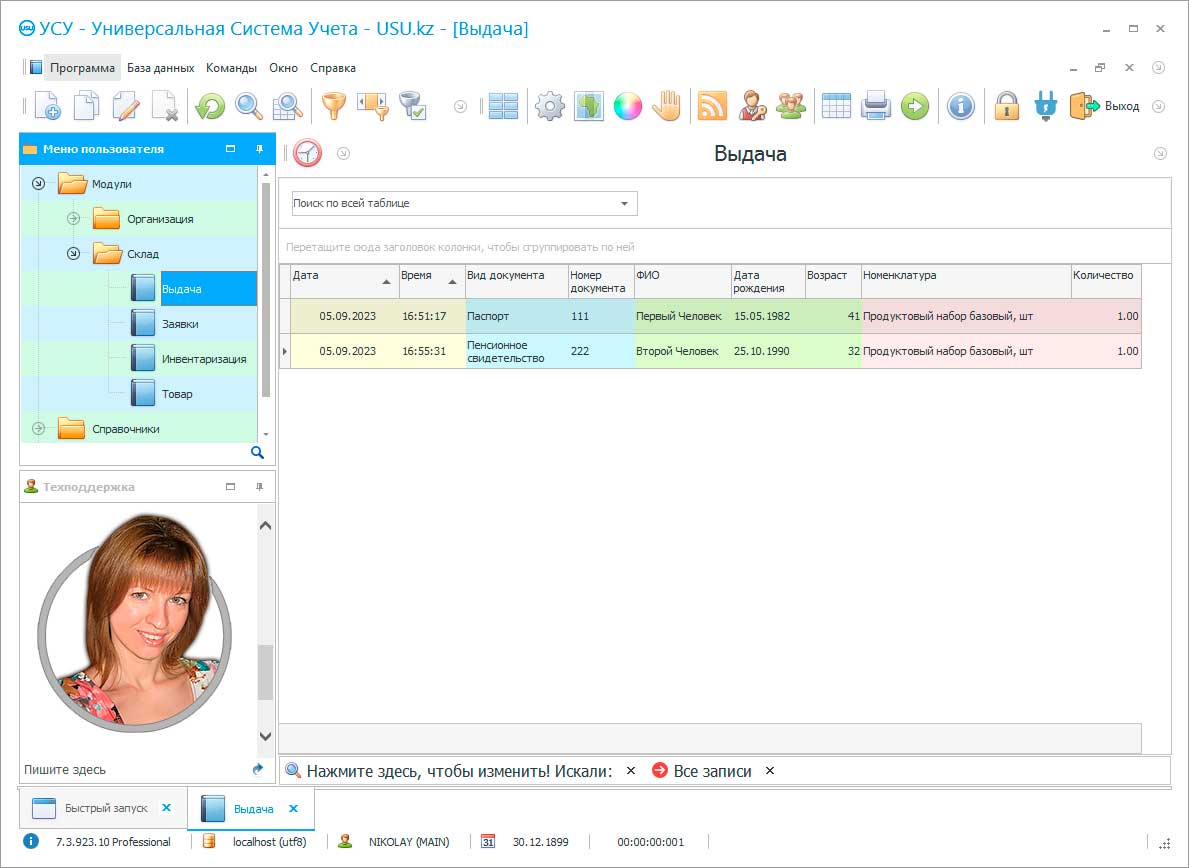Click the red clock icon beside Выдача title
The width and height of the screenshot is (1189, 868).
click(308, 153)
